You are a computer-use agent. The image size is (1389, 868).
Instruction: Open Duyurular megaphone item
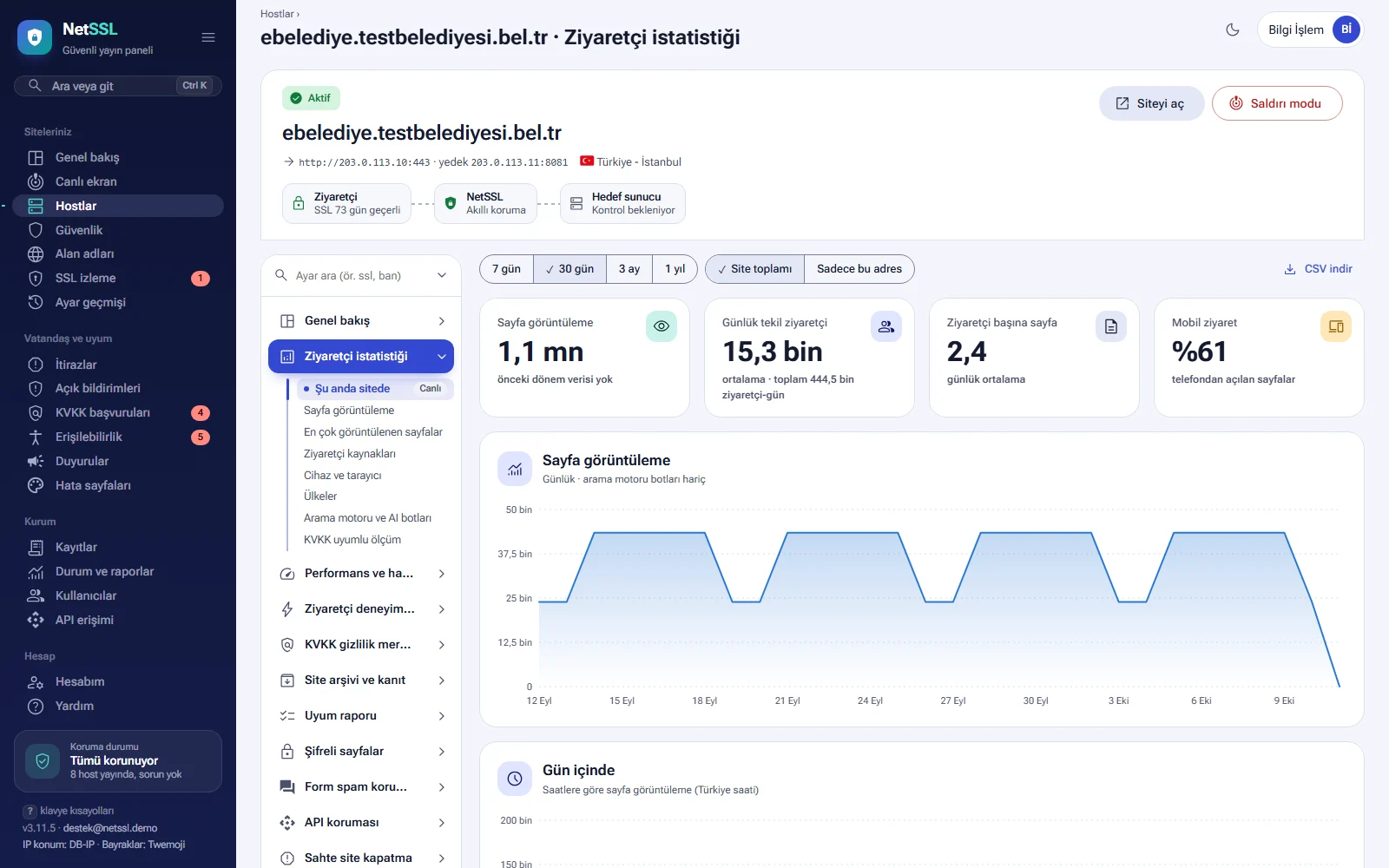tap(118, 461)
